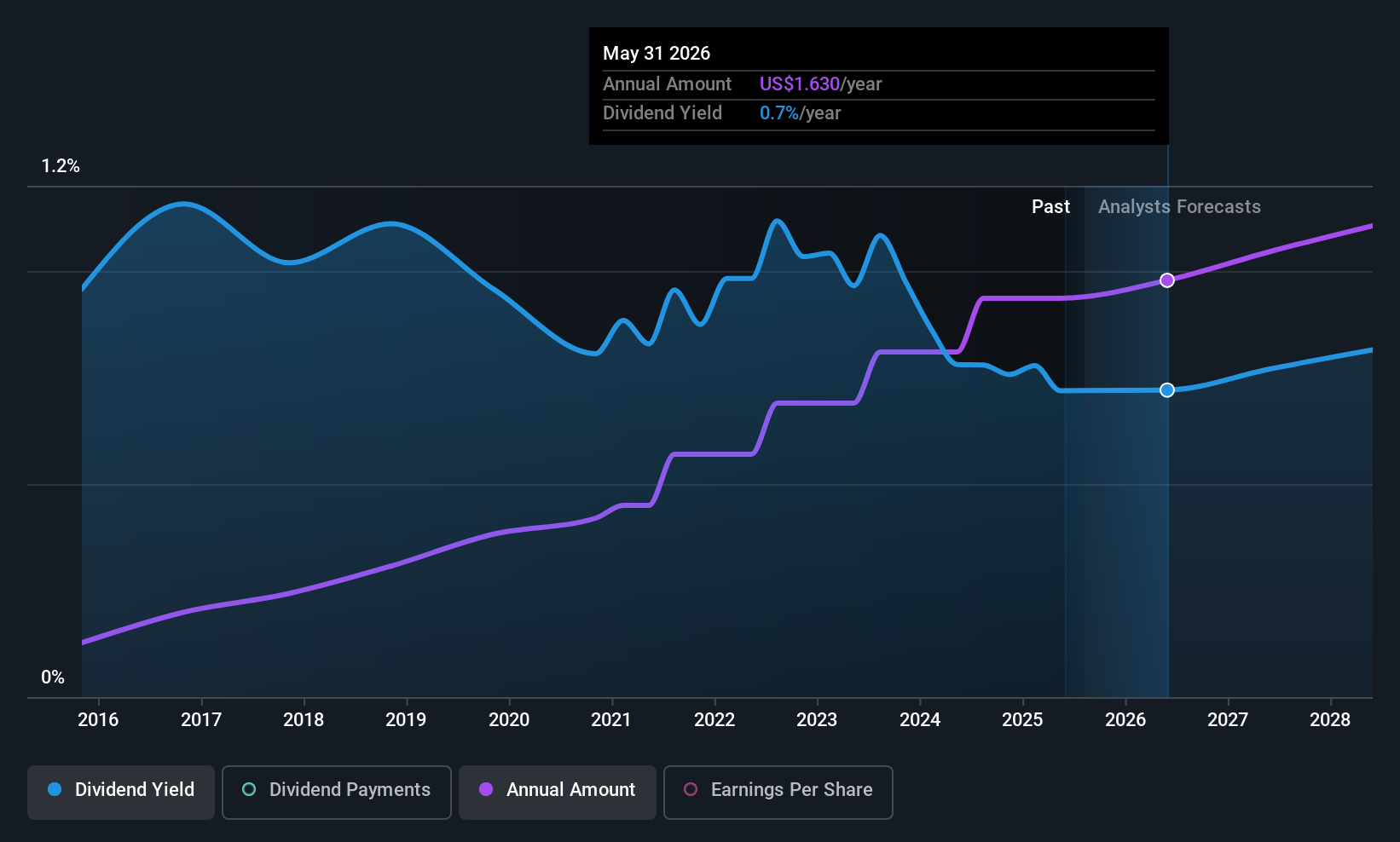Toggle the Dividend Payments series
Viewport: 1400px width, 842px height.
(x=337, y=793)
